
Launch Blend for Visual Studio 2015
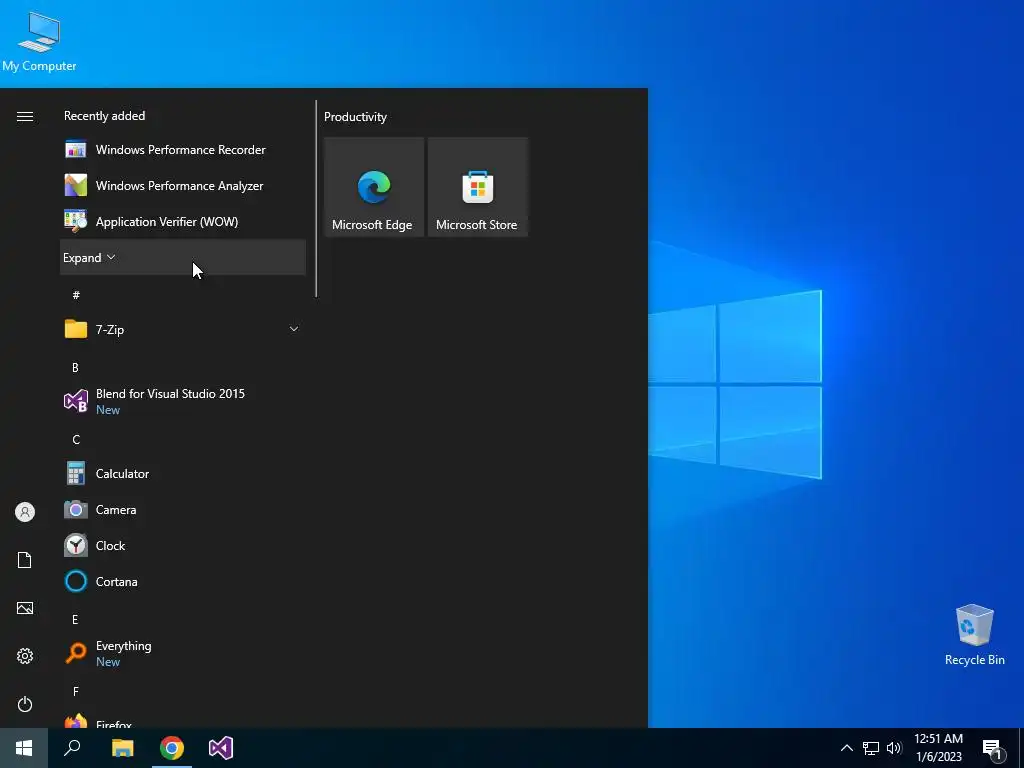pos(183,401)
